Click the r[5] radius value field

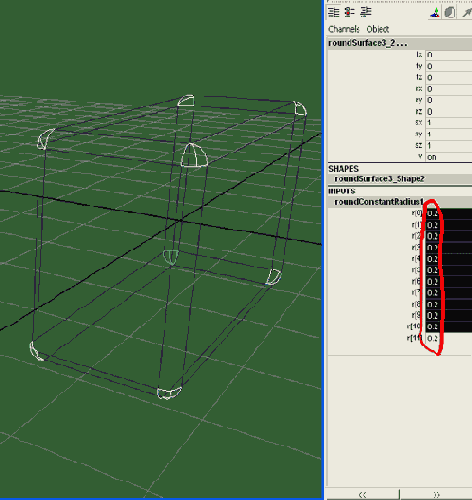[449, 270]
